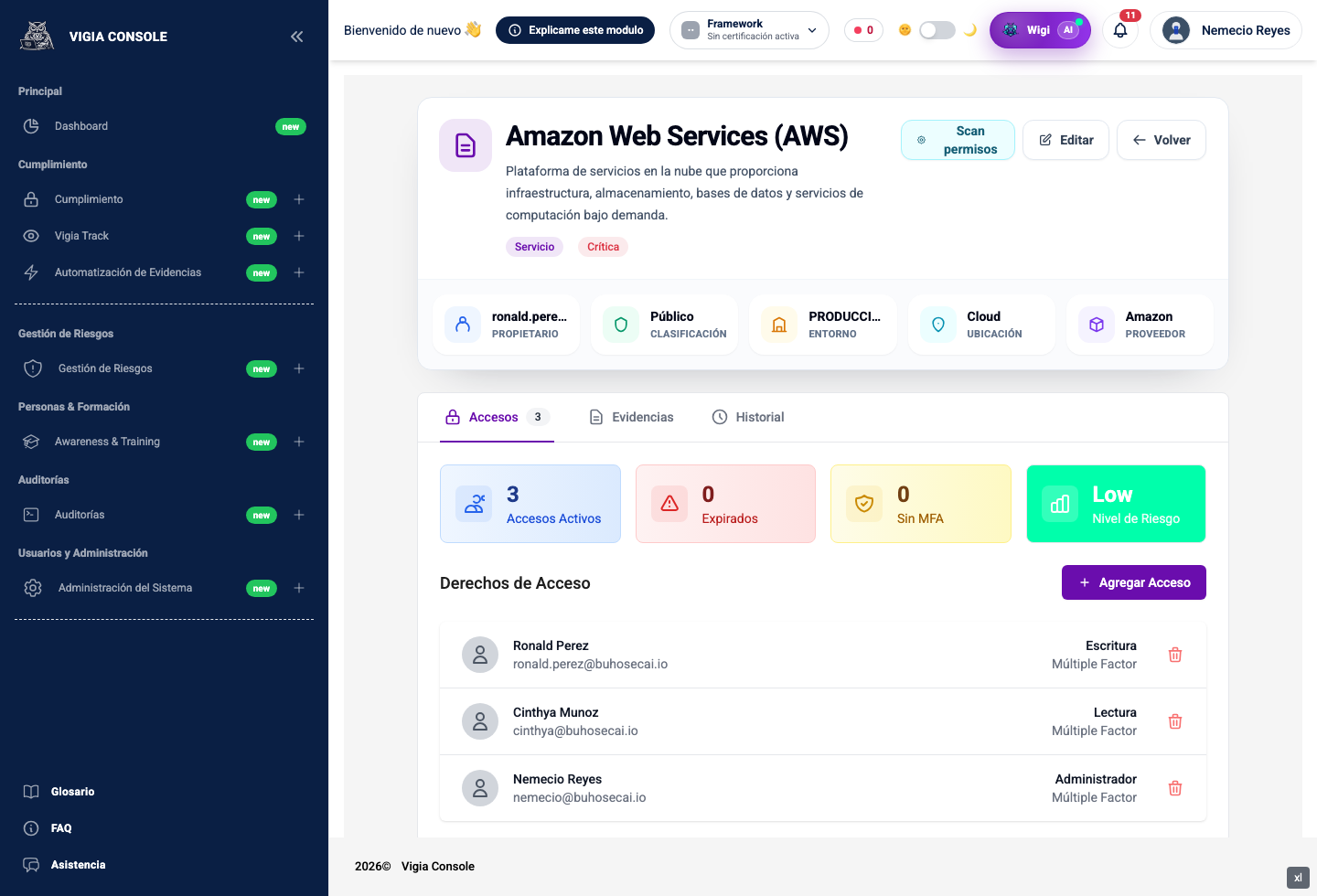1317x896 pixels.
Task: Click the Dashboard pie chart icon
Action: [31, 126]
